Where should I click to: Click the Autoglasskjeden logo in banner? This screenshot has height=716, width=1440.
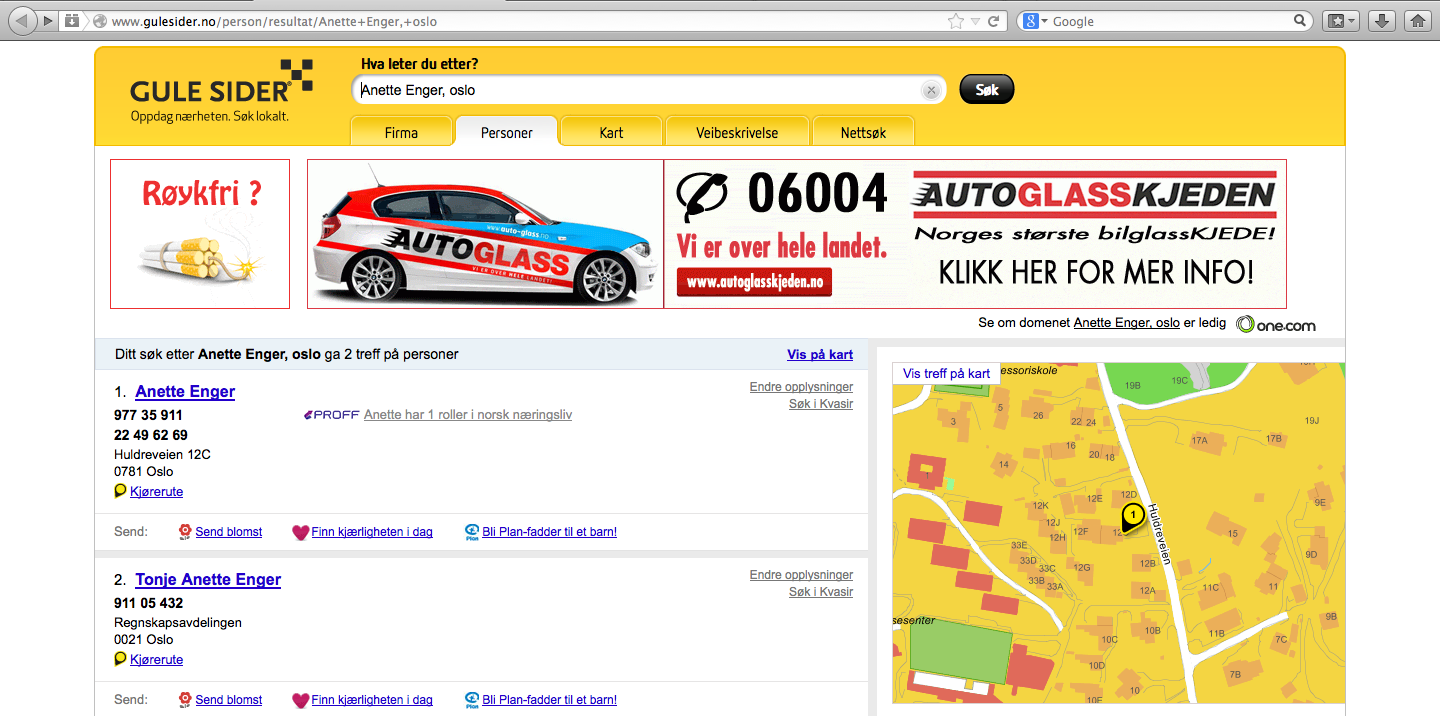point(1094,194)
